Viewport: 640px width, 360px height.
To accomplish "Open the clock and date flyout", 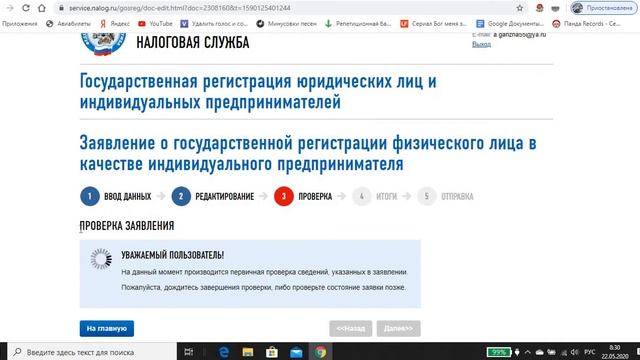I will coord(615,352).
